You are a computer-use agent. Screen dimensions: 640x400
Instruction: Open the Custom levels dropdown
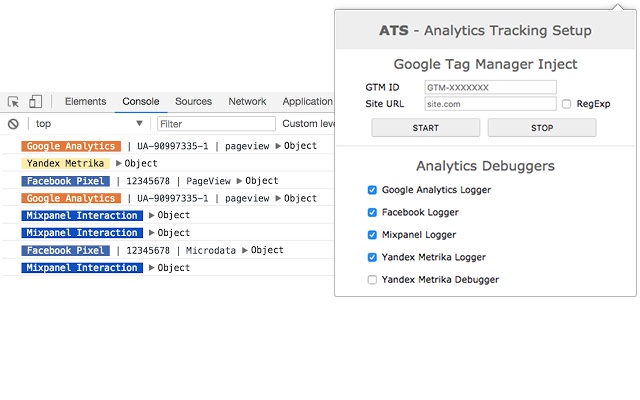tap(308, 124)
